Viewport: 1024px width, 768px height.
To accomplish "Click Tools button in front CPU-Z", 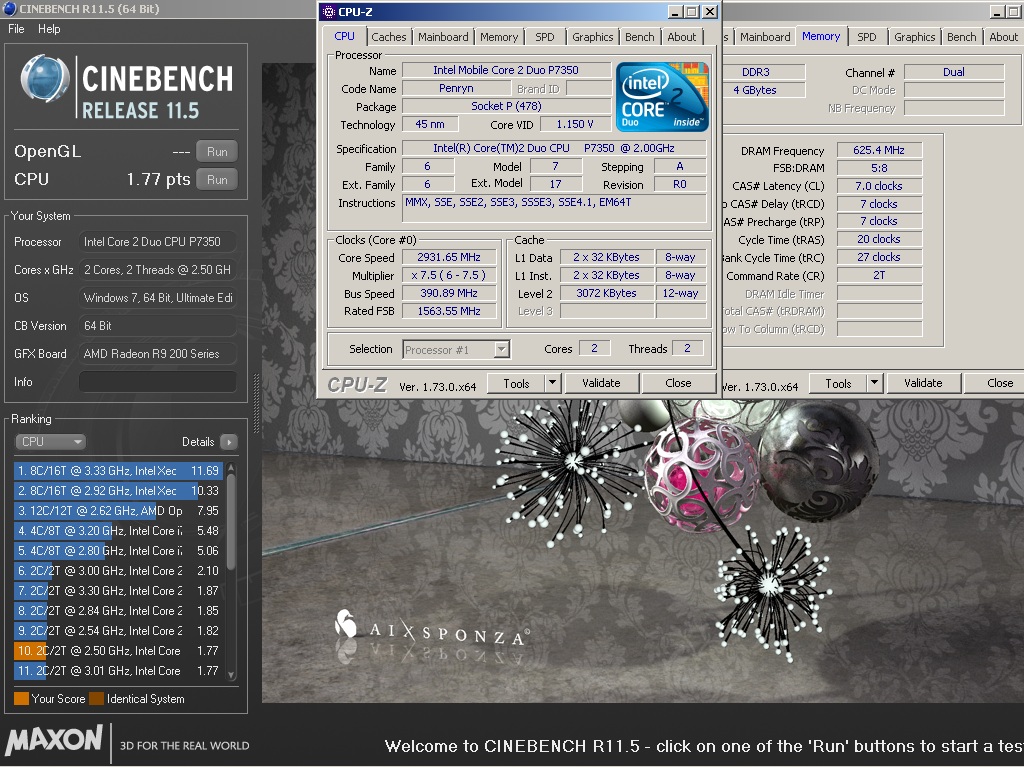I will pos(516,383).
